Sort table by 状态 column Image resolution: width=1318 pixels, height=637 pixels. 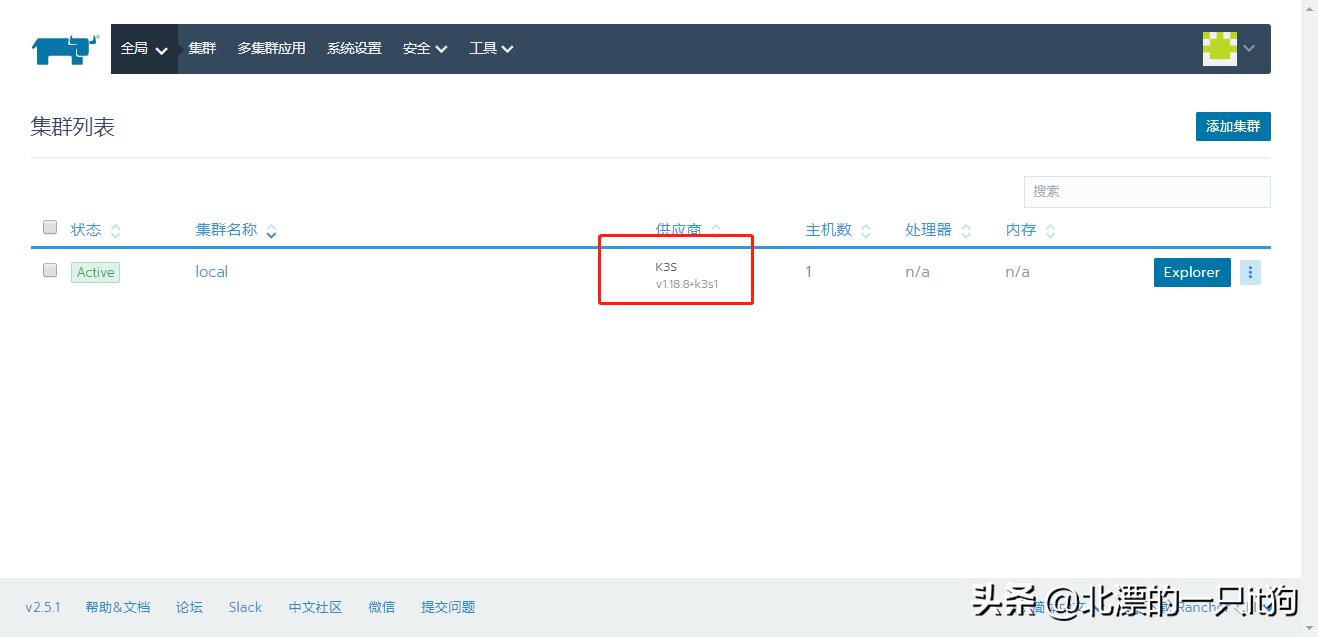pos(96,230)
